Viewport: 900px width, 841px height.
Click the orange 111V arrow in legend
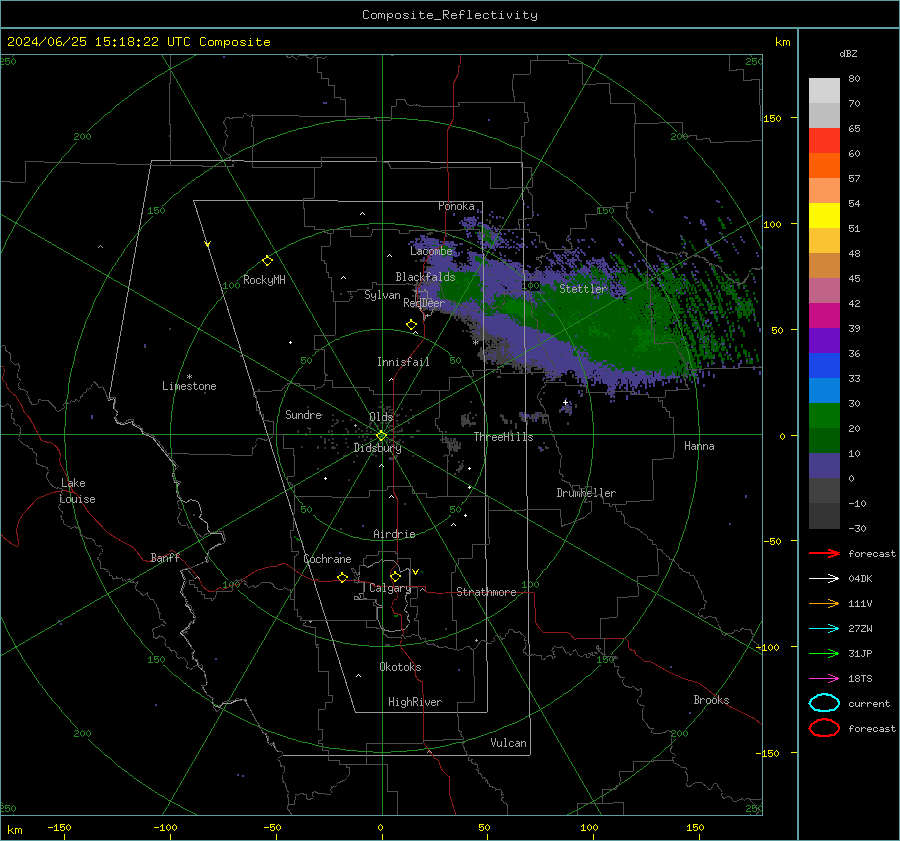point(824,603)
